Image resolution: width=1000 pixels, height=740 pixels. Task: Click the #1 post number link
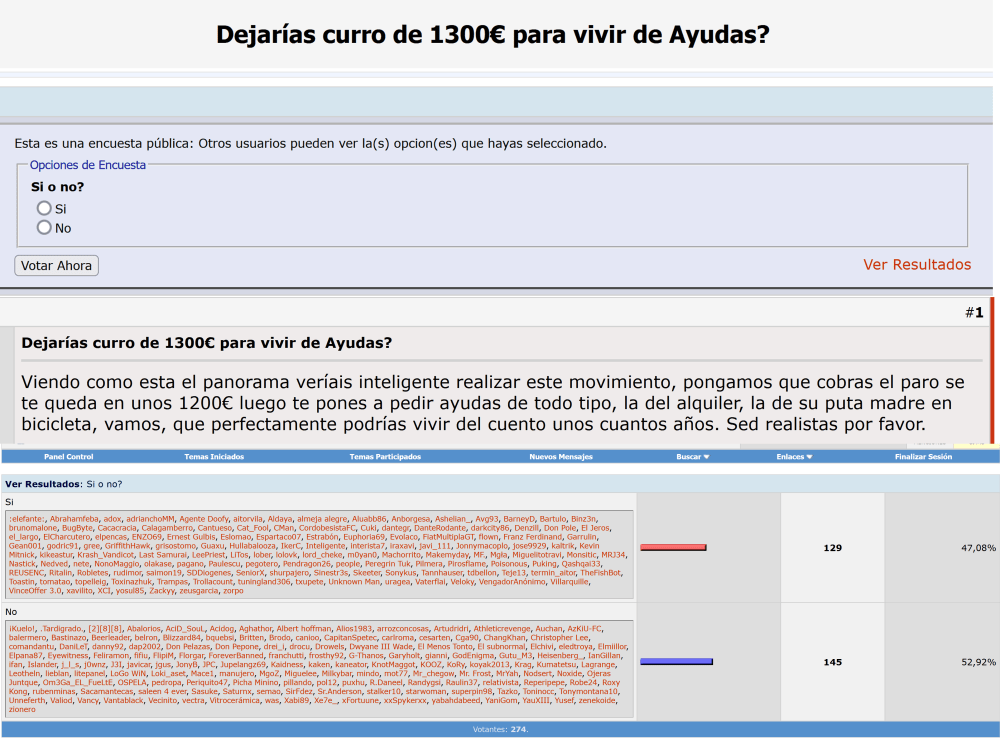(974, 313)
